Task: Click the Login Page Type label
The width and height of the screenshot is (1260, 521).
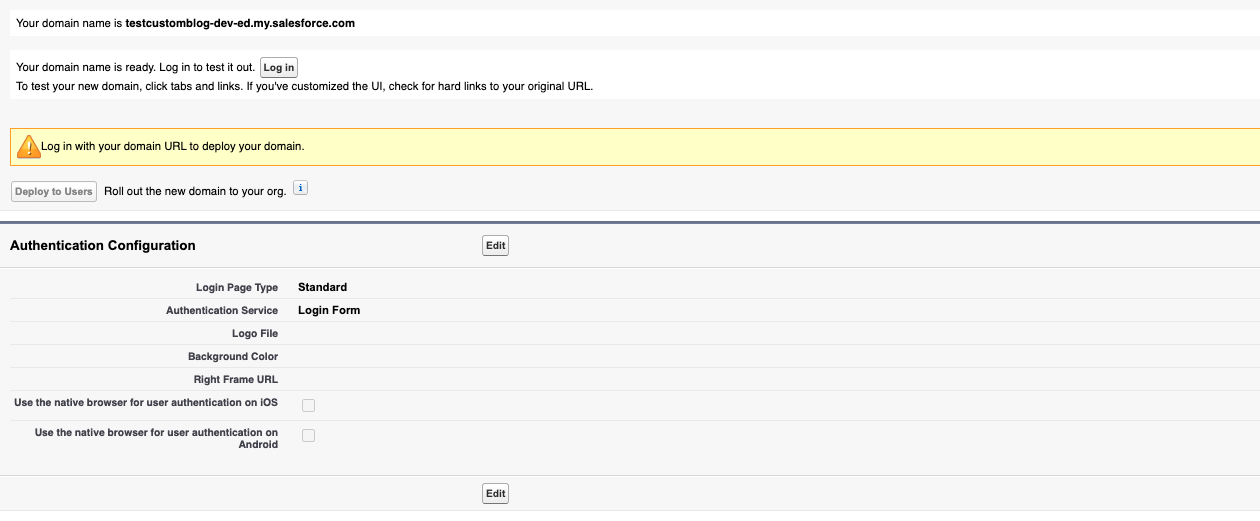Action: click(236, 288)
